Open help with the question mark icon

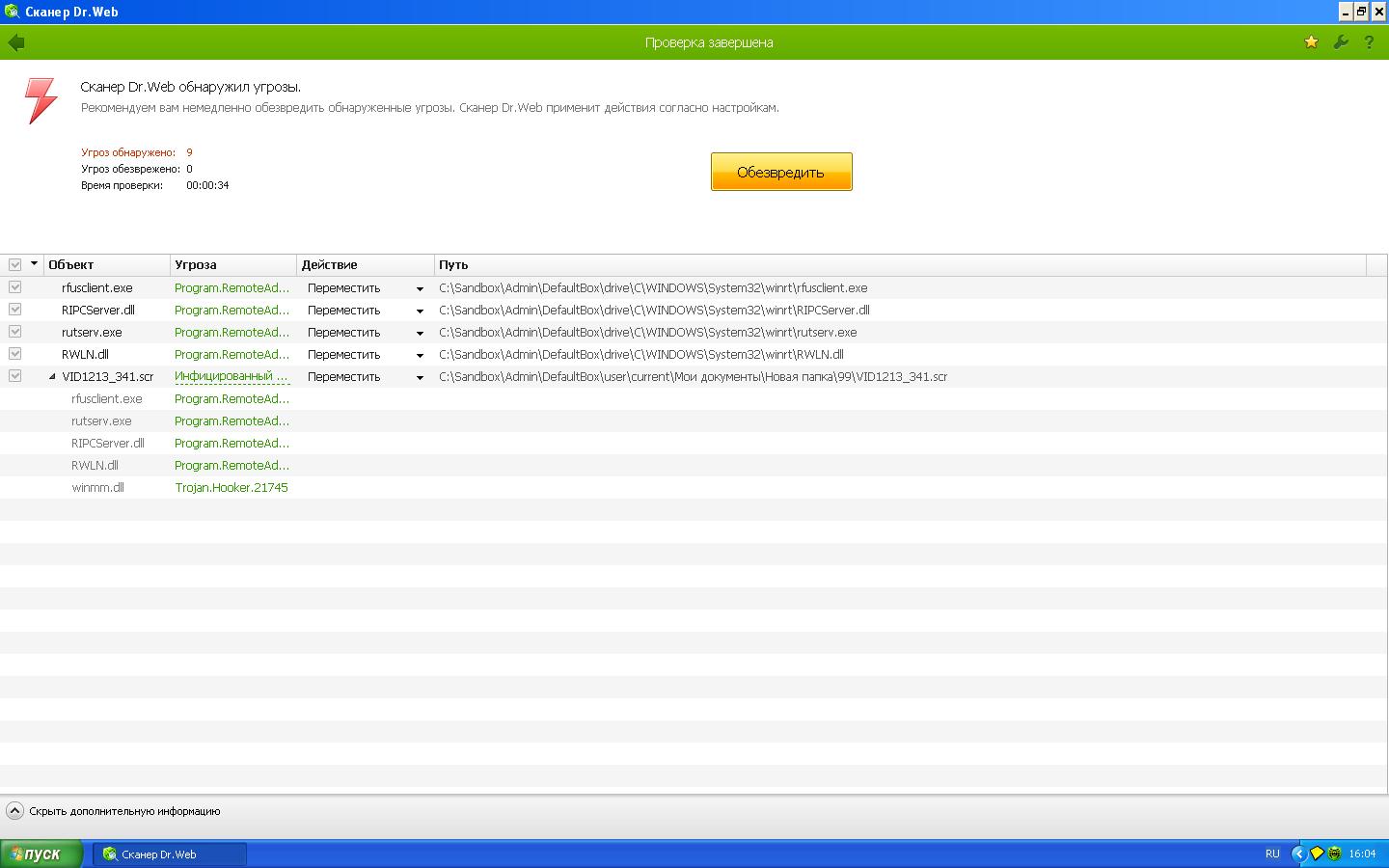tap(1369, 42)
